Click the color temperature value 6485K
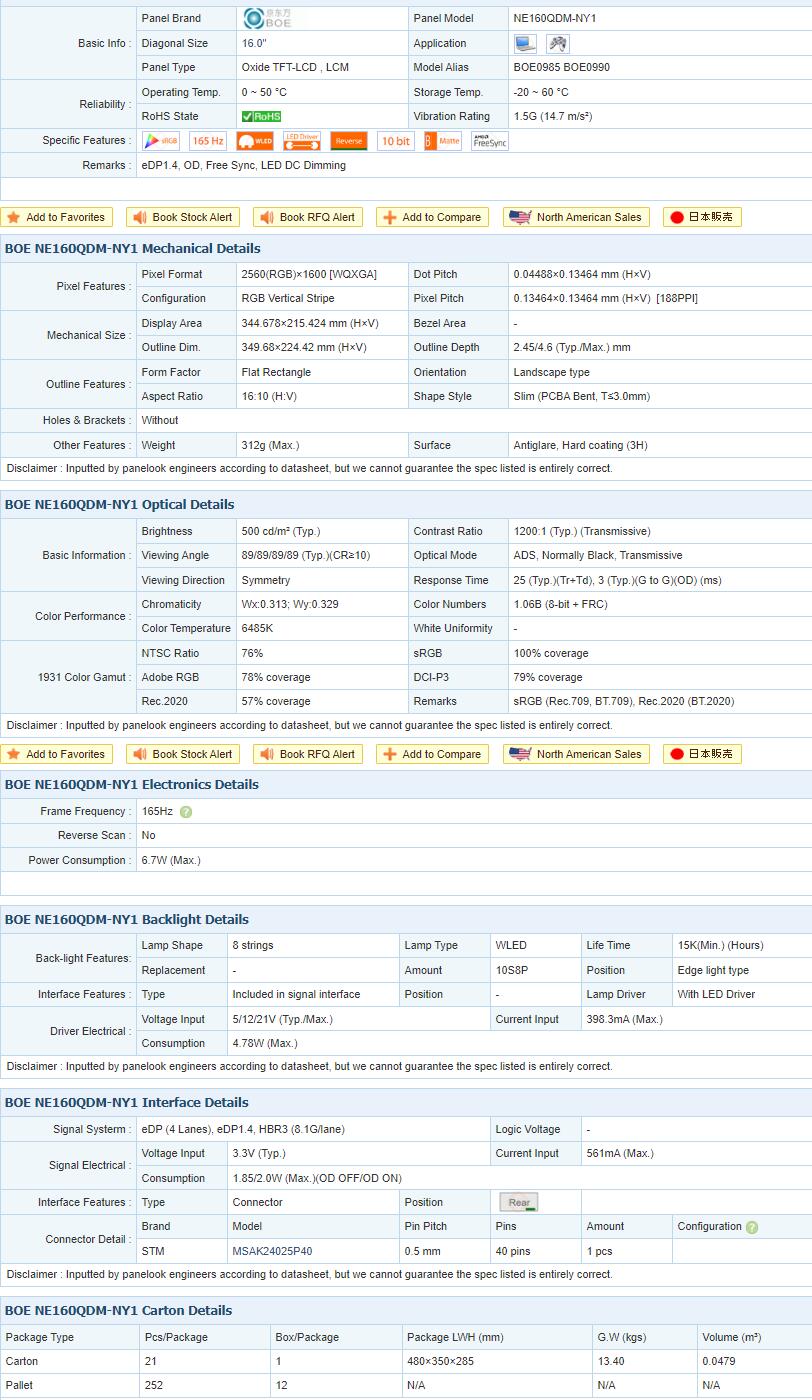The height and width of the screenshot is (1400, 812). 257,628
